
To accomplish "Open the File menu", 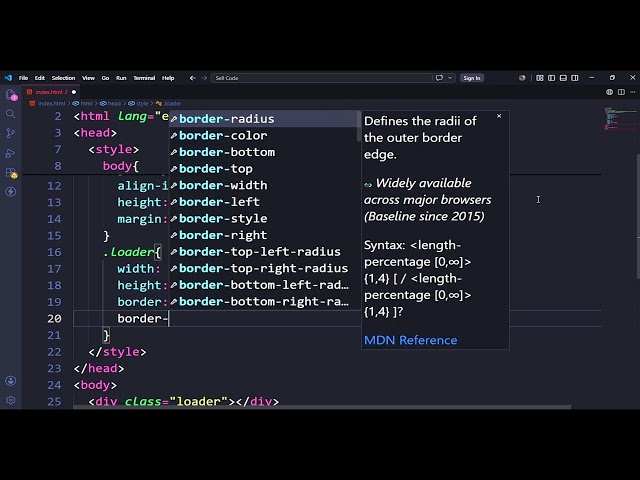I will [23, 78].
